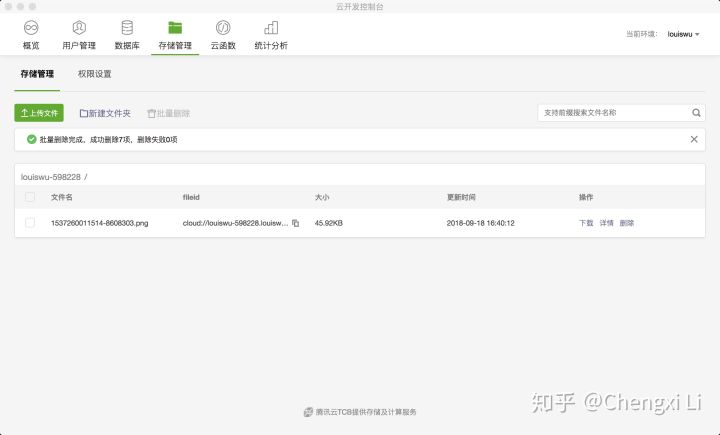Open the 数据库 database section

pos(127,35)
